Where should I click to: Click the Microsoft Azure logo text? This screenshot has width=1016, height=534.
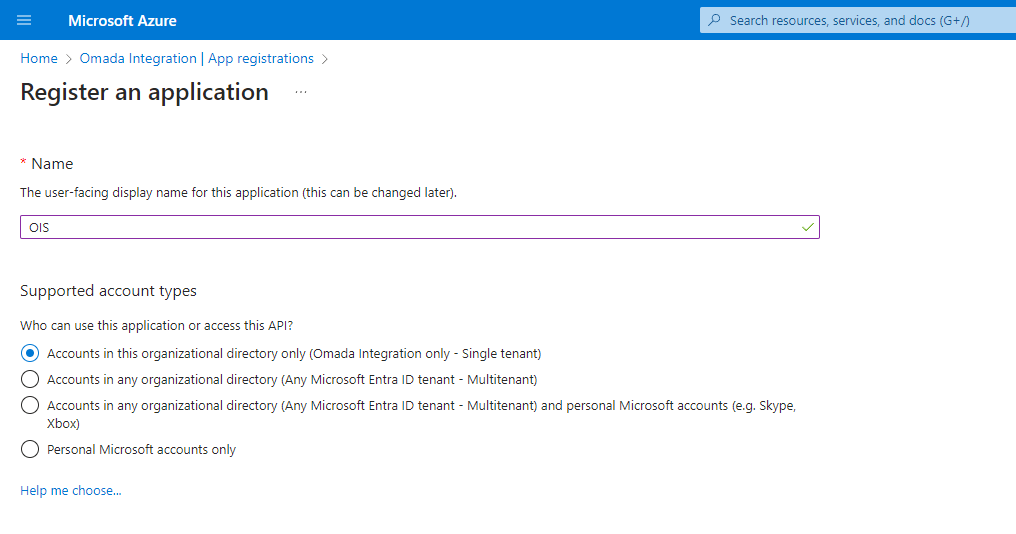point(122,21)
